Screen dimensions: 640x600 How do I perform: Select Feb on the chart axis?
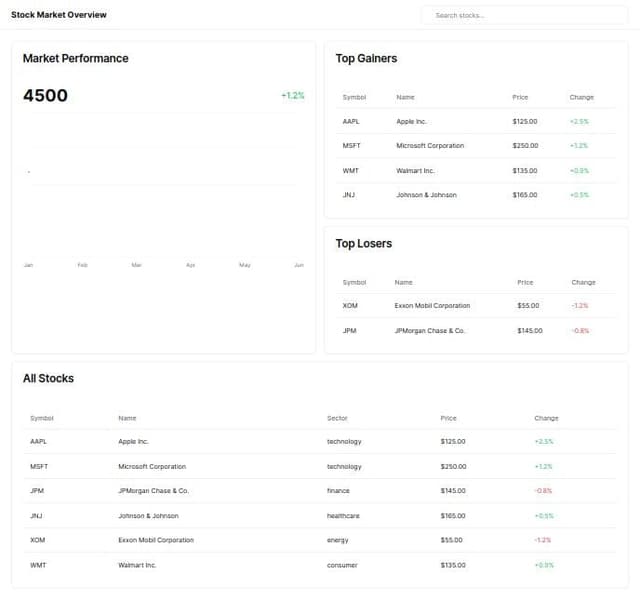tap(82, 265)
